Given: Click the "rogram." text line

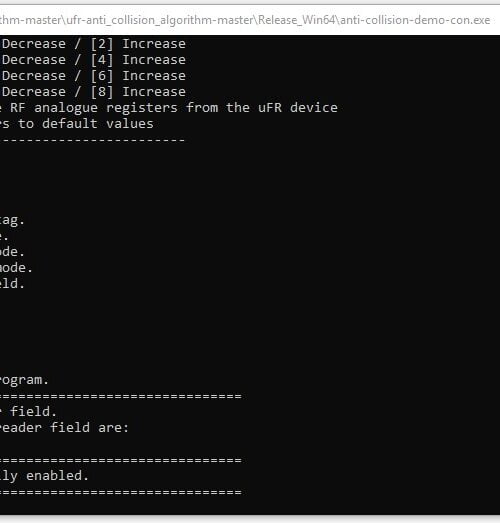Looking at the screenshot, I should coord(24,380).
